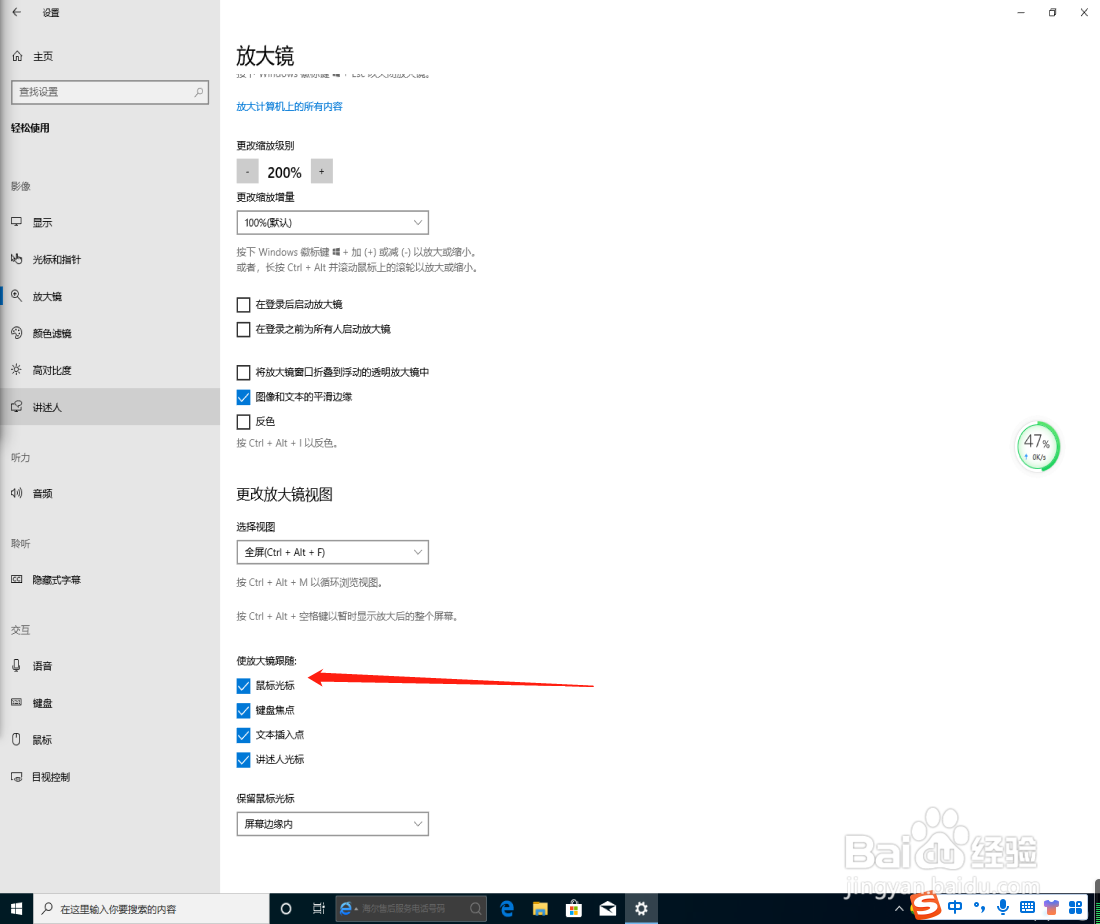
Task: Click the 放大计算机上的所有内容 link
Action: pos(289,107)
